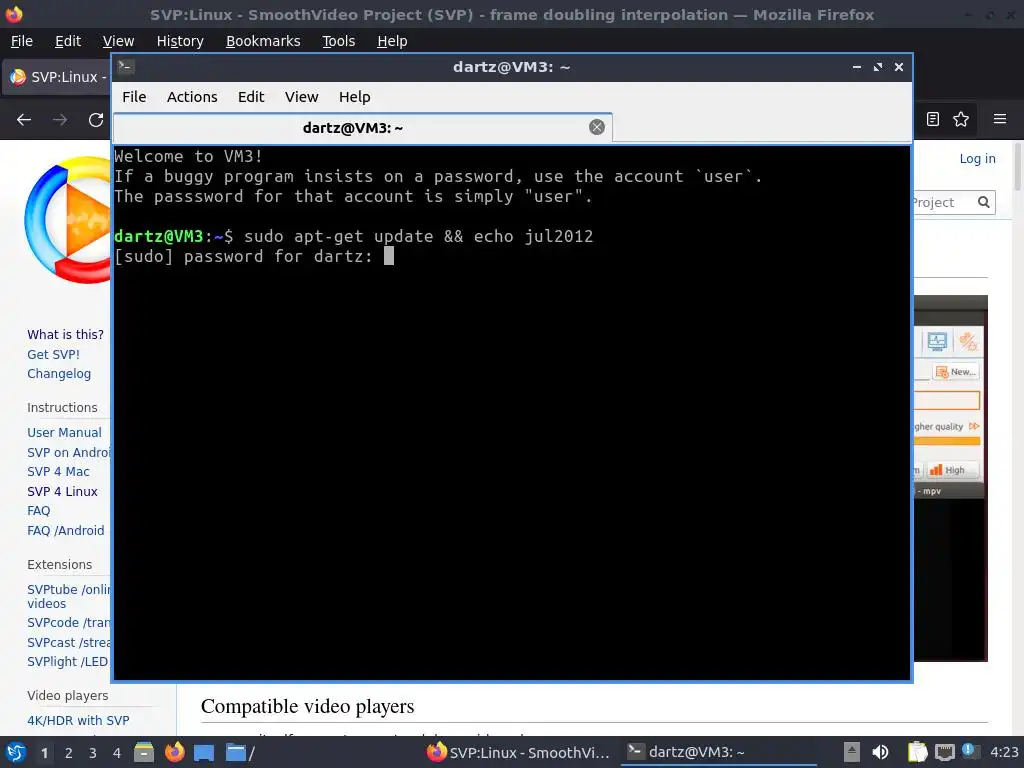Open the terminal Help menu
Viewport: 1024px width, 768px height.
355,97
